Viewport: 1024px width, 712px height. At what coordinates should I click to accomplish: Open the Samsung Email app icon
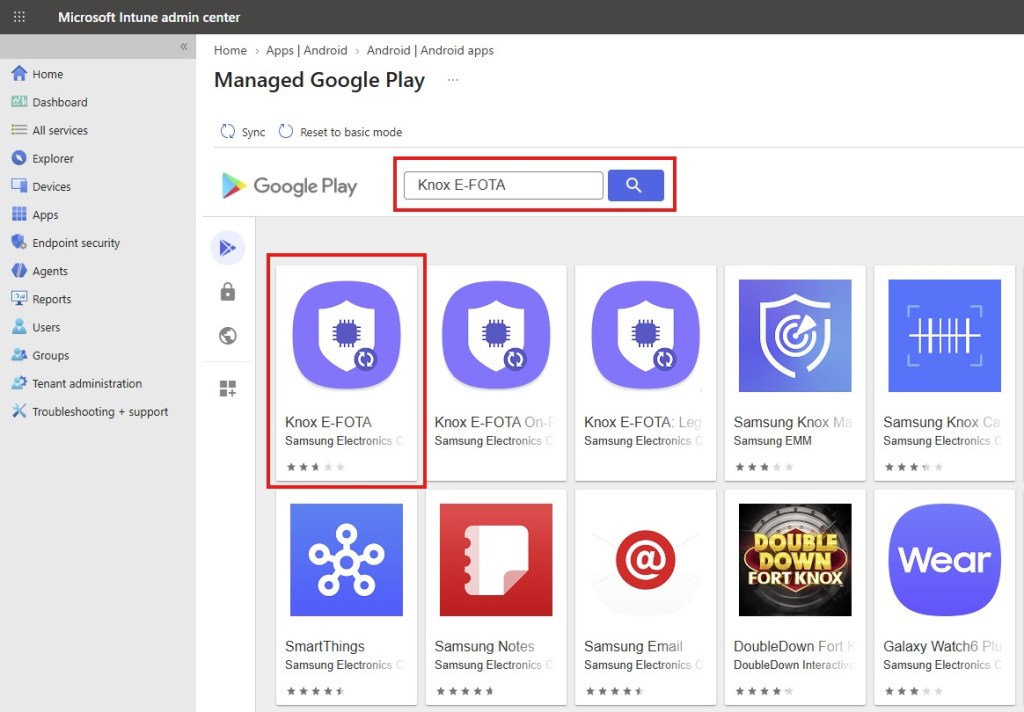click(645, 560)
